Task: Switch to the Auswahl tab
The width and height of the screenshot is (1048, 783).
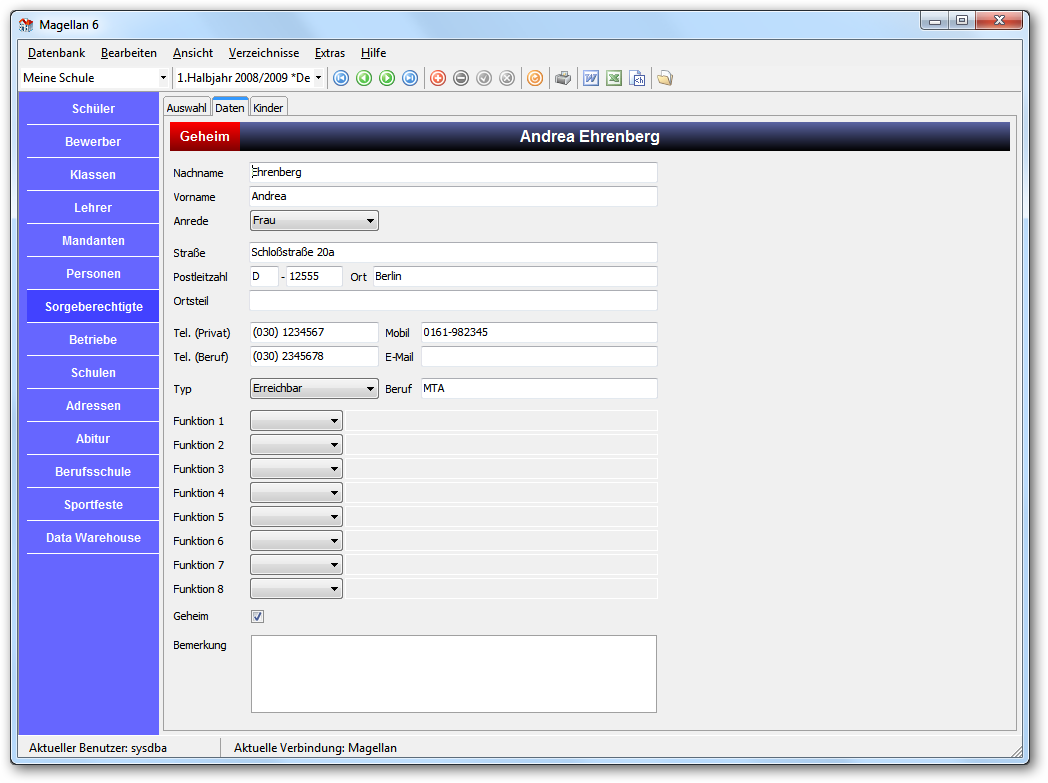Action: pyautogui.click(x=186, y=108)
